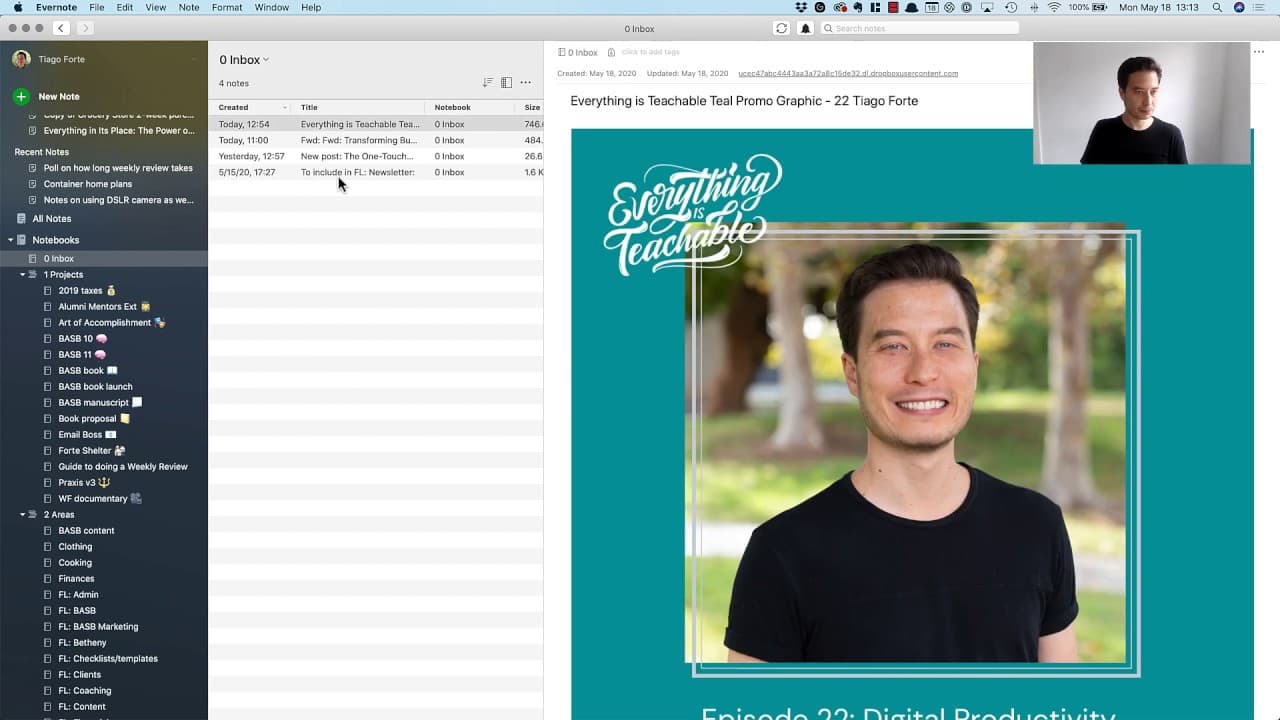Open the dropboxusercontent source URL link
The height and width of the screenshot is (720, 1280).
click(848, 73)
